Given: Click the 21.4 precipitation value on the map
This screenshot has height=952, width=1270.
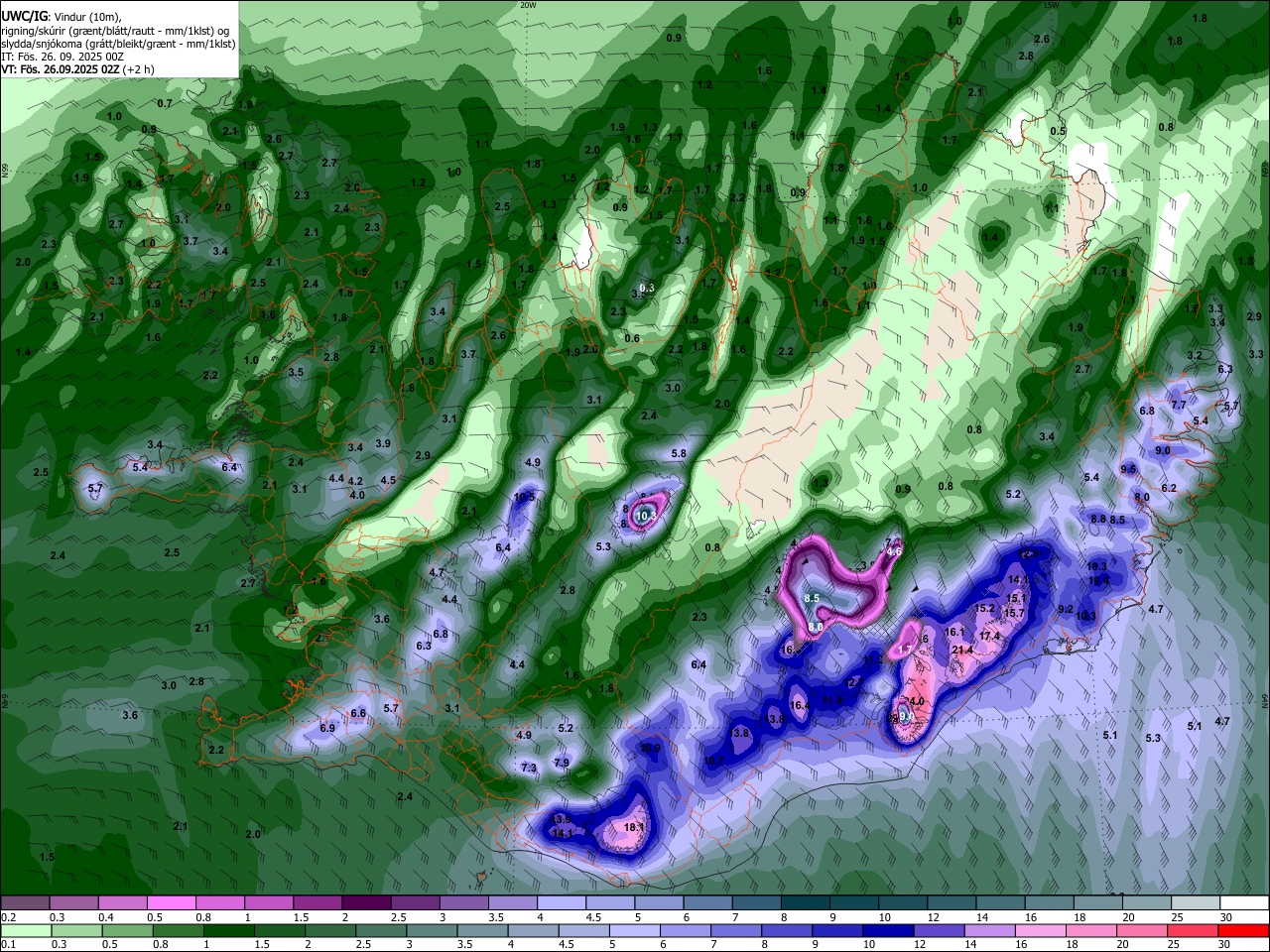Looking at the screenshot, I should click(962, 651).
